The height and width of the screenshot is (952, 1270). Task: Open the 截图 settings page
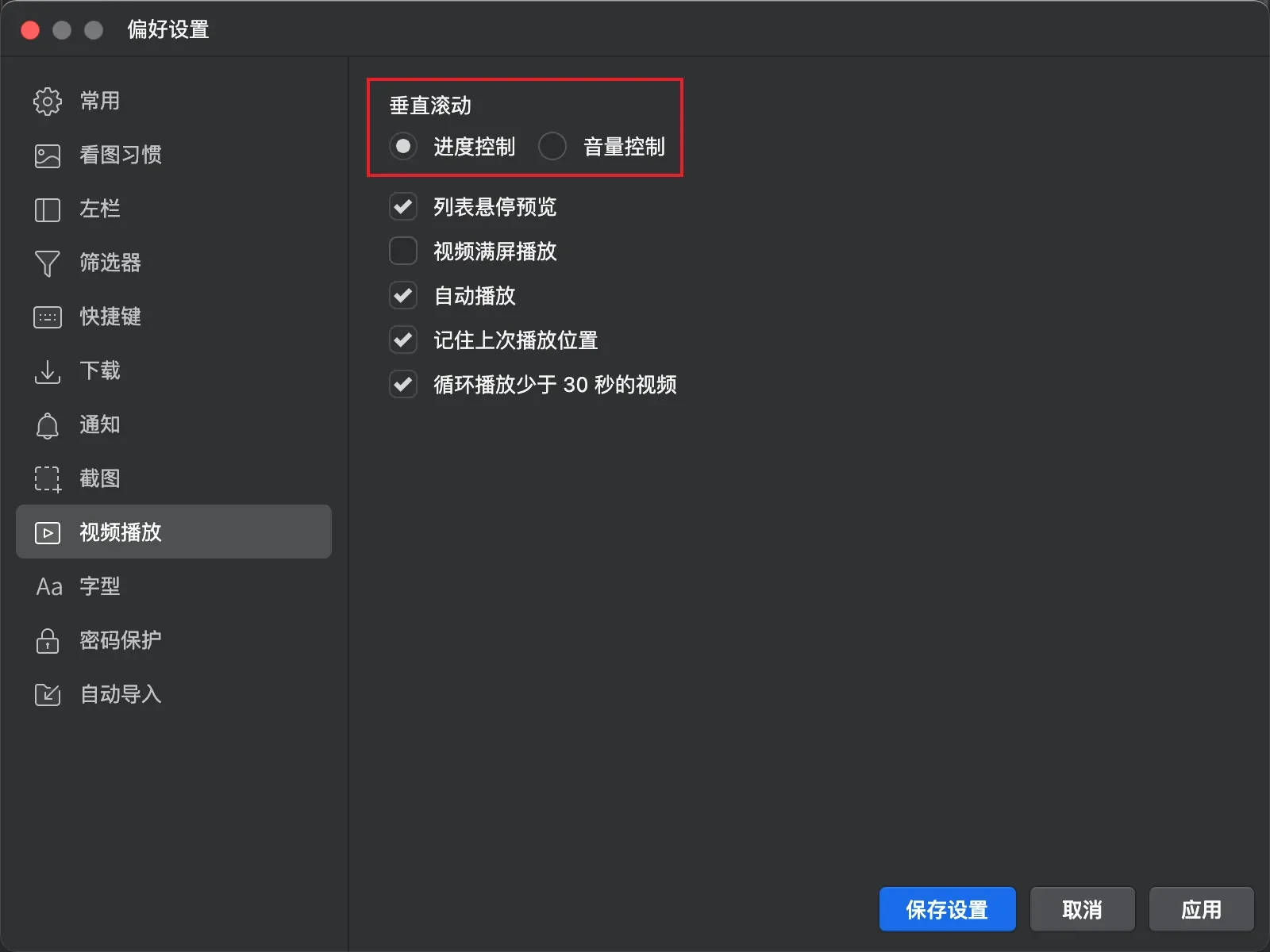174,479
